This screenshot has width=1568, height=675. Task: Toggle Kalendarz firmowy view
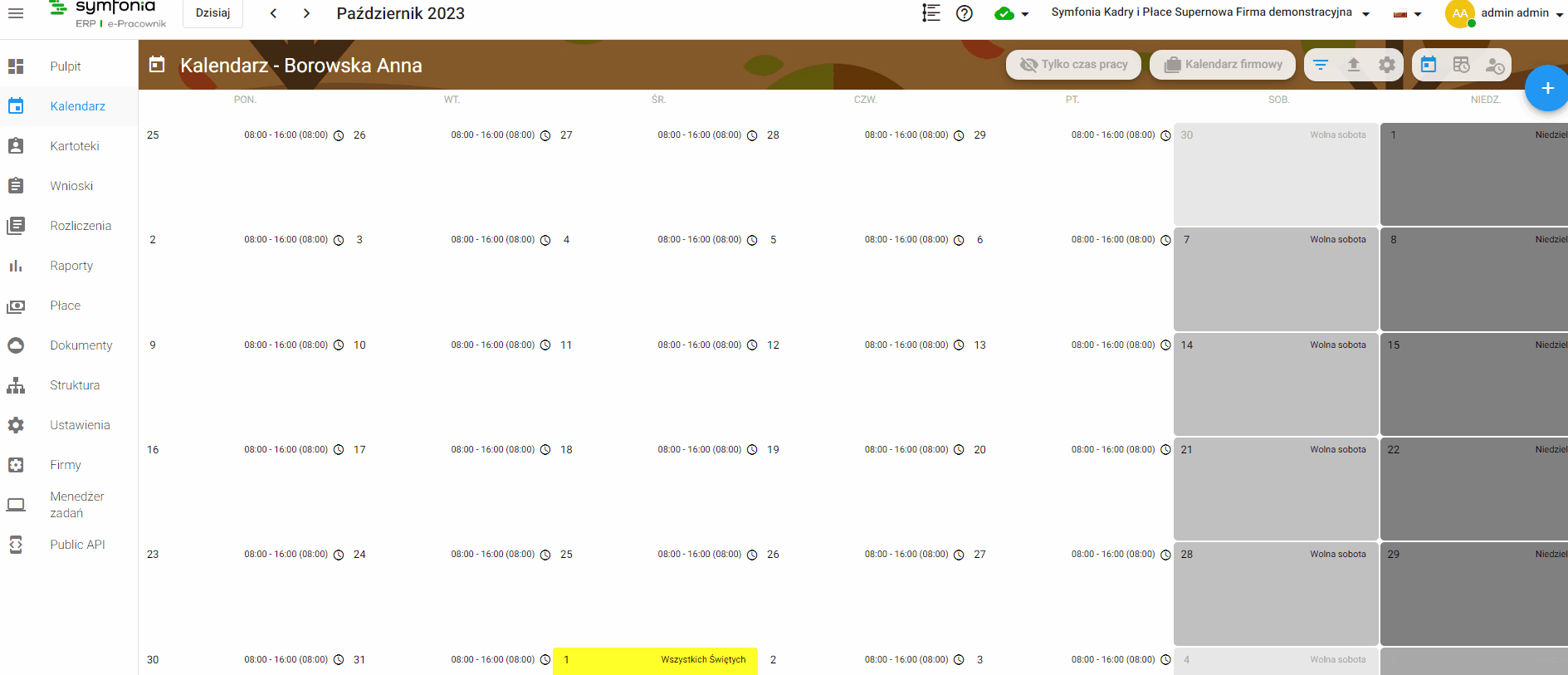[x=1223, y=64]
